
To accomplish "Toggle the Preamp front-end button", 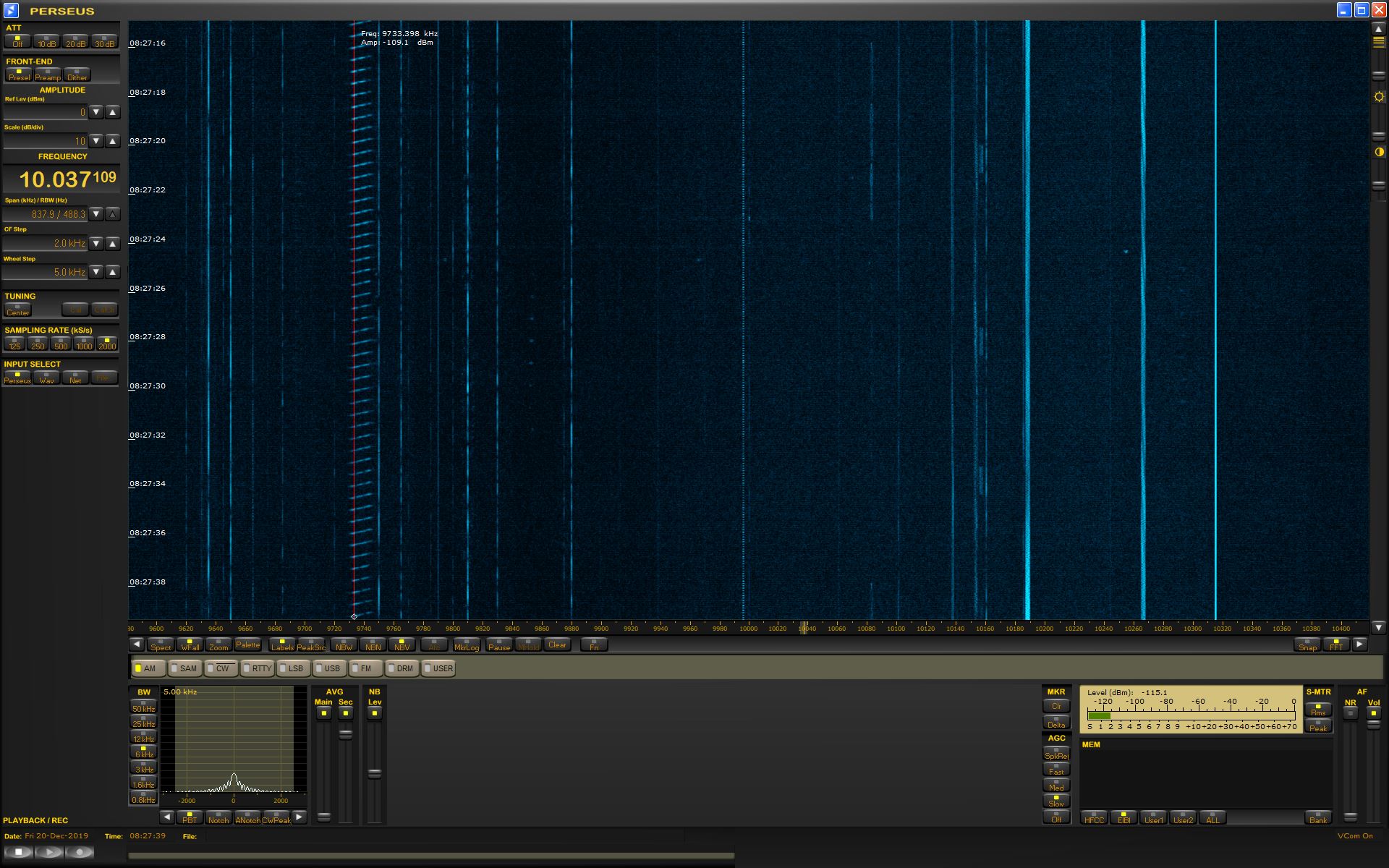I will (48, 75).
